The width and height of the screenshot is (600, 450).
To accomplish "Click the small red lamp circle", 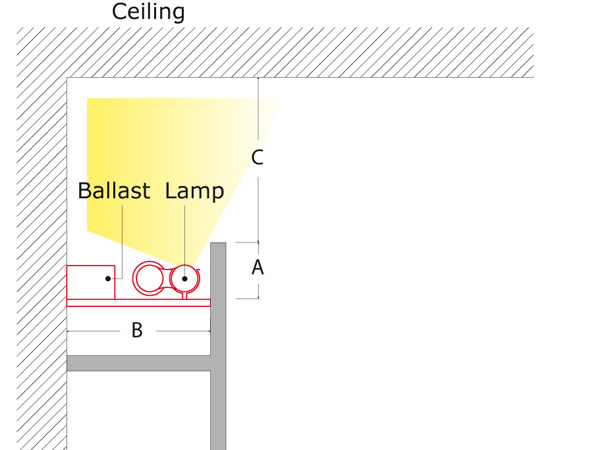I will pos(184,279).
